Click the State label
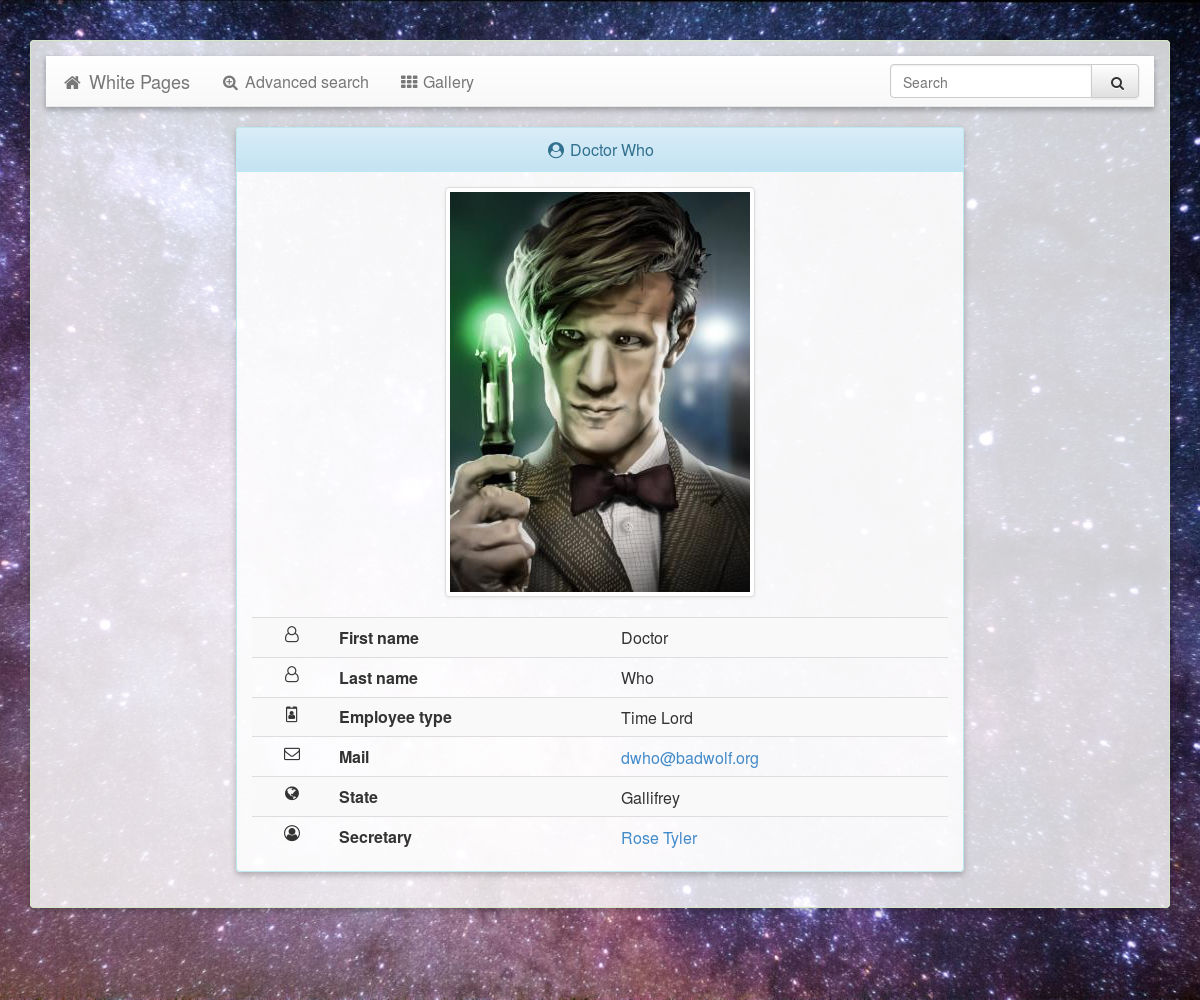 pyautogui.click(x=358, y=798)
